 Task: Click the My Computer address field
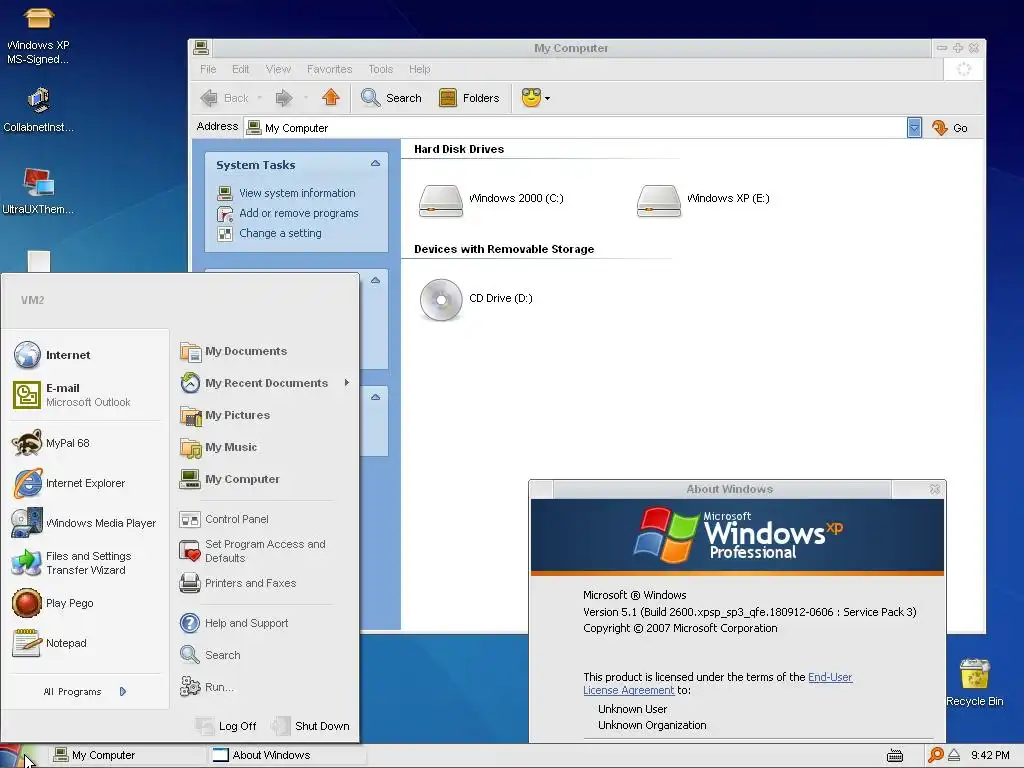[575, 127]
